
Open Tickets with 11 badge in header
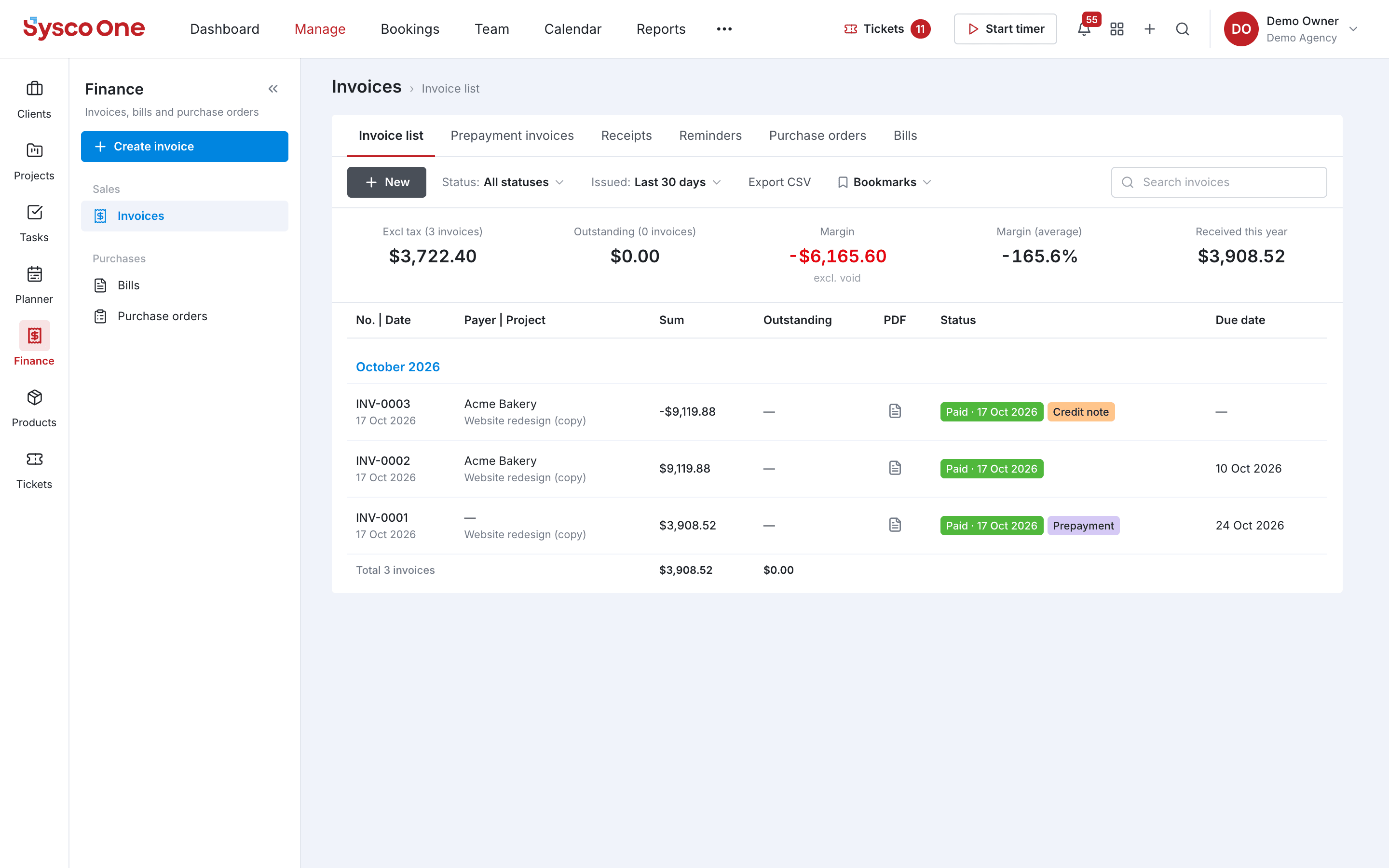point(887,29)
